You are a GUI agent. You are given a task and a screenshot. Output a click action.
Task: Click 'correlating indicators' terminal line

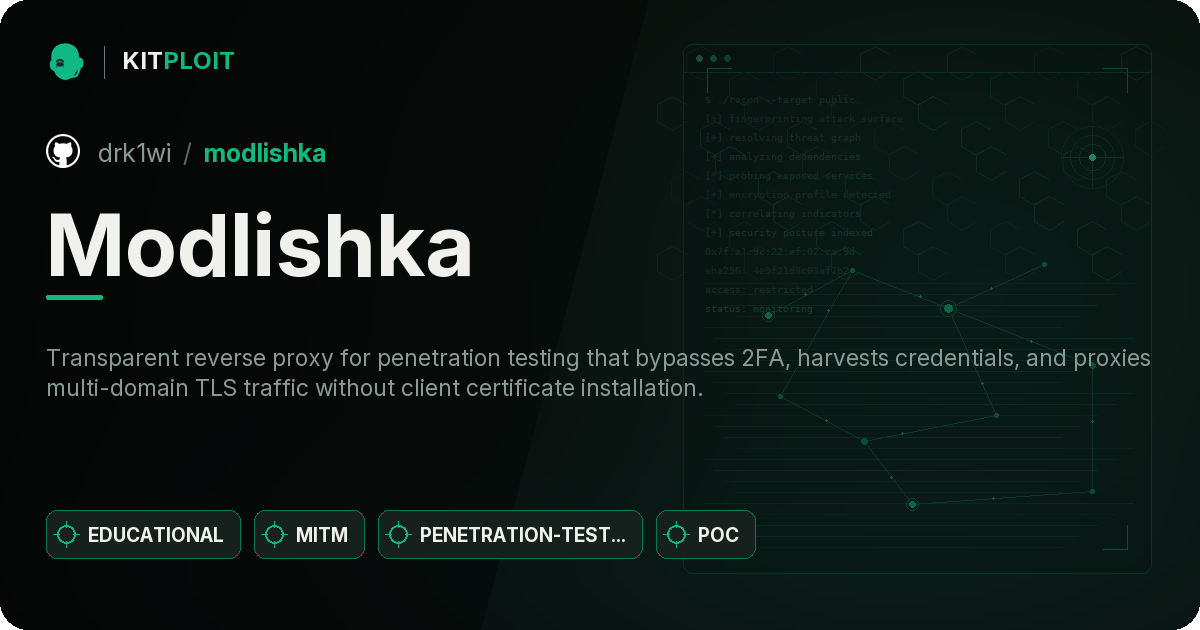point(782,214)
